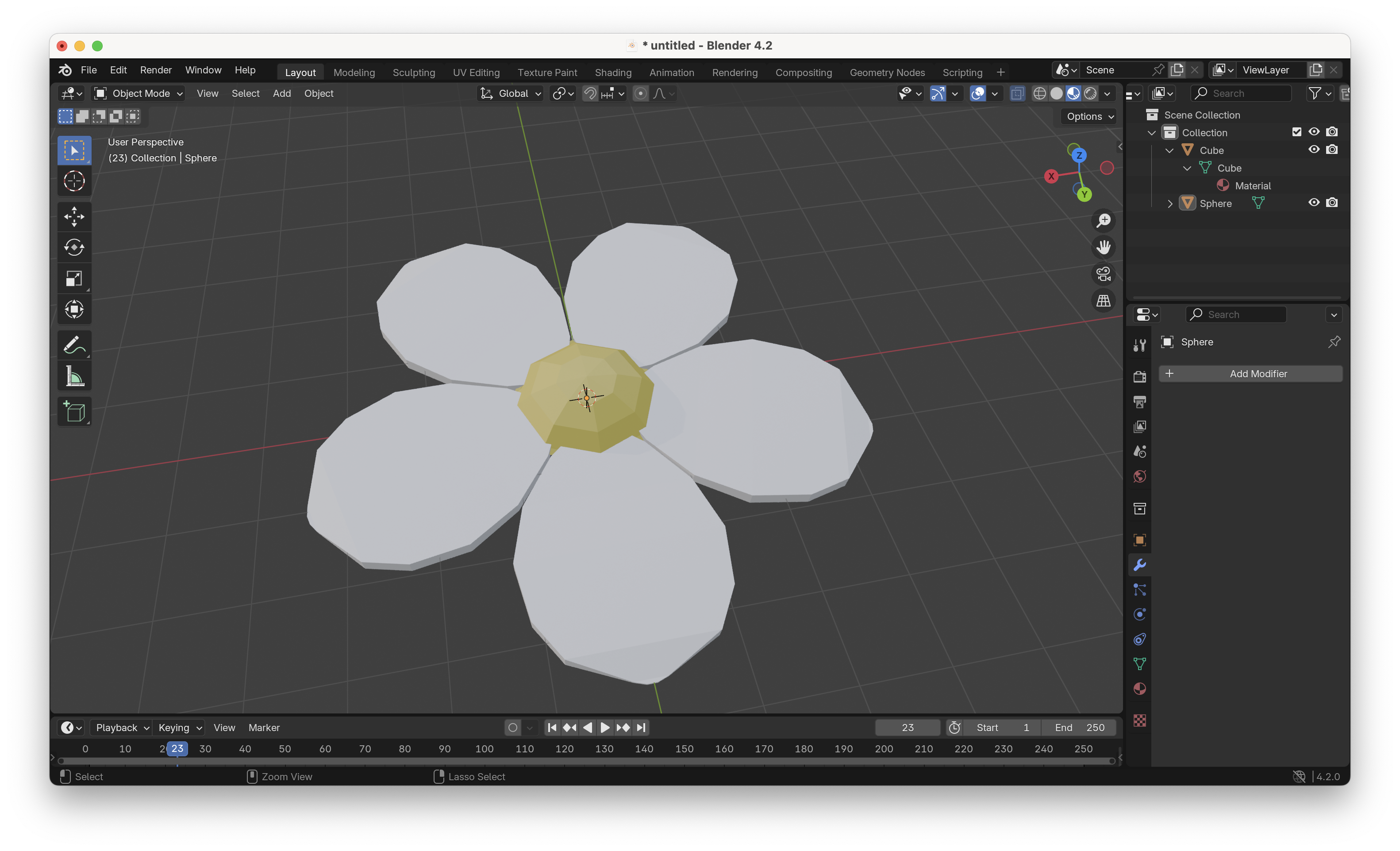Open Global transform orientation dropdown
Screen dimensions: 1400x851
point(511,93)
